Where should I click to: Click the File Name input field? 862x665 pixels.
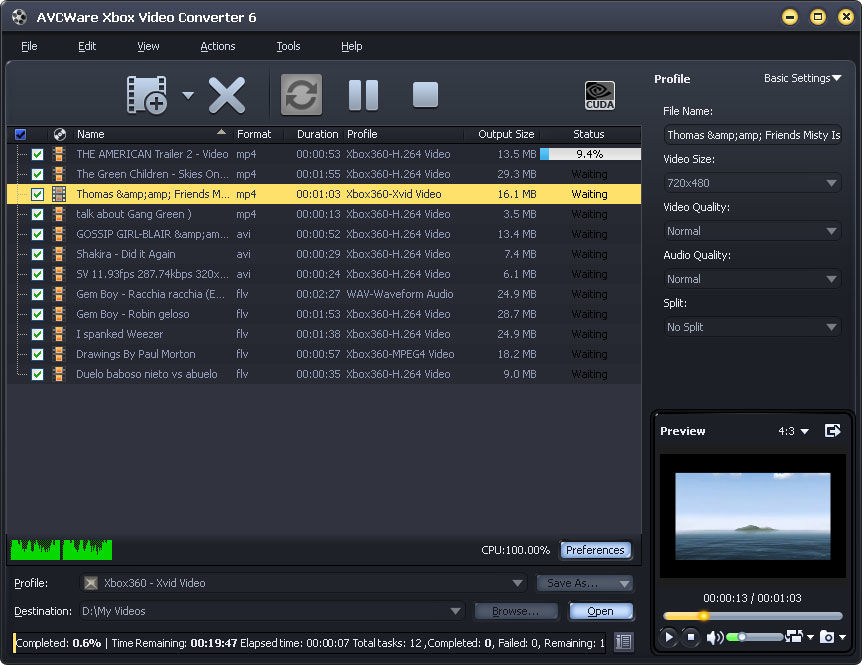(x=752, y=135)
